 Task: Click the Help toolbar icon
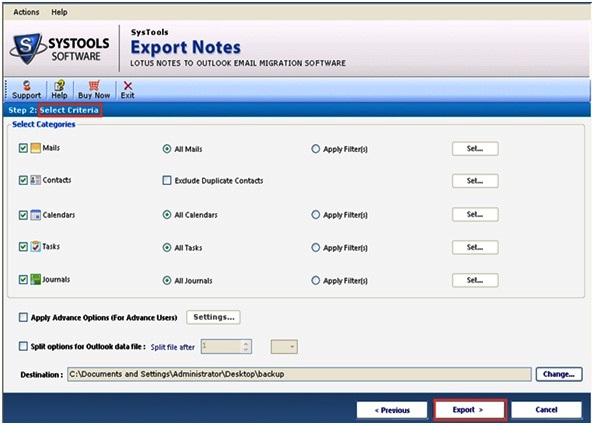pos(59,86)
